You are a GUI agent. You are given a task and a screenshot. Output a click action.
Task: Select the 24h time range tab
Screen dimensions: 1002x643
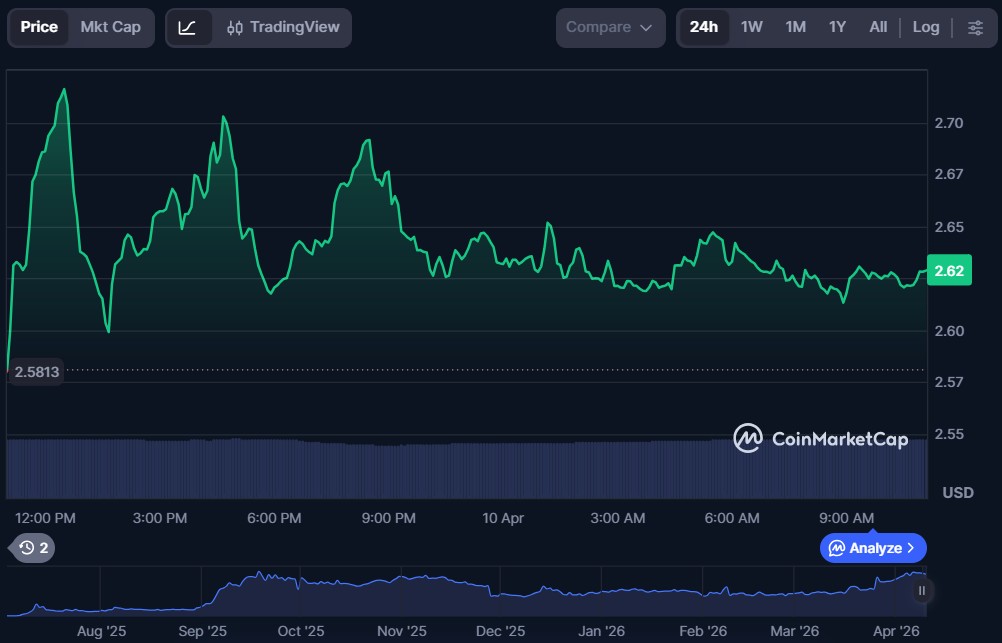pyautogui.click(x=703, y=27)
